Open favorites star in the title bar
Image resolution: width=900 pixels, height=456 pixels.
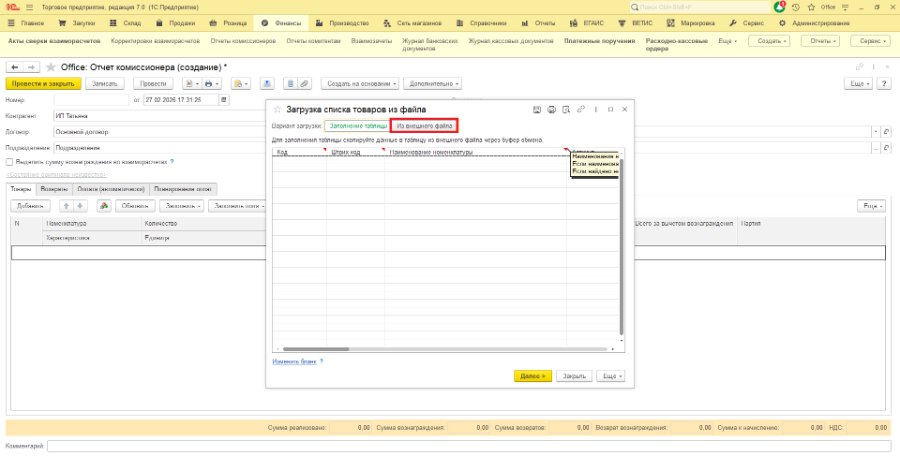point(811,7)
